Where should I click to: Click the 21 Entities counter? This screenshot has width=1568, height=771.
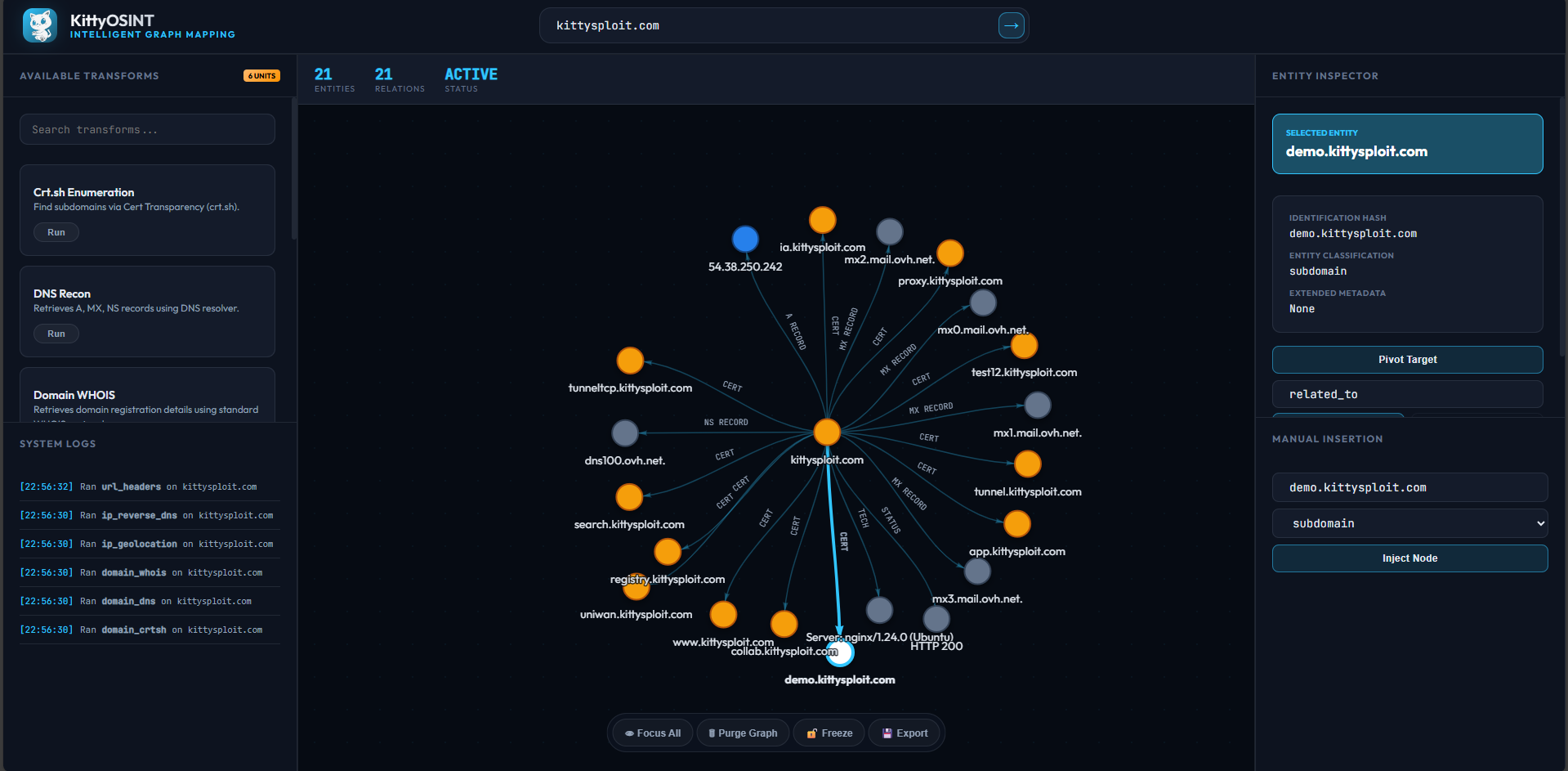pyautogui.click(x=334, y=79)
